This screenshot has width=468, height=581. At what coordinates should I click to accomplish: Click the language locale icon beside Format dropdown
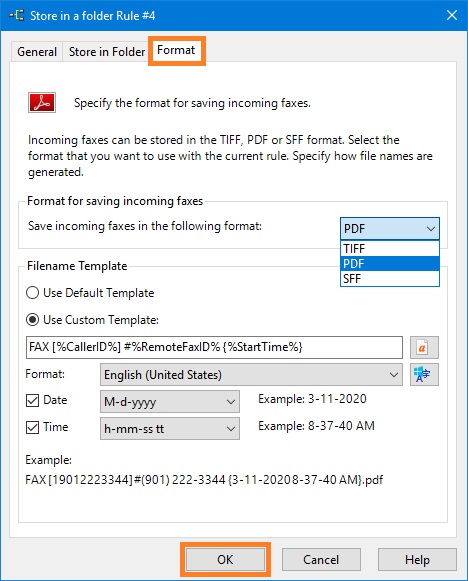pyautogui.click(x=424, y=375)
